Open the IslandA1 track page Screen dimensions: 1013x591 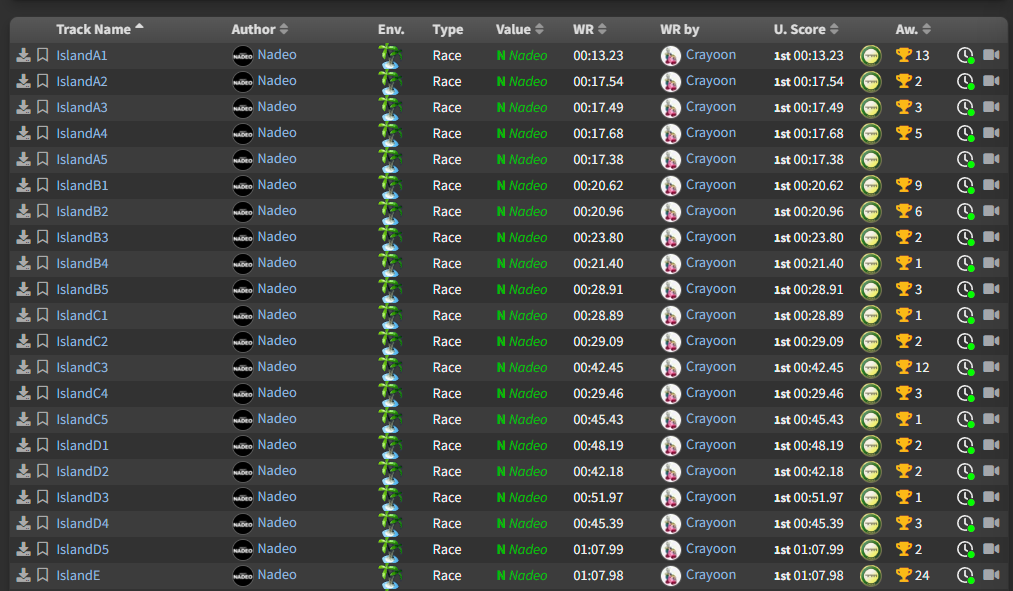[x=81, y=56]
